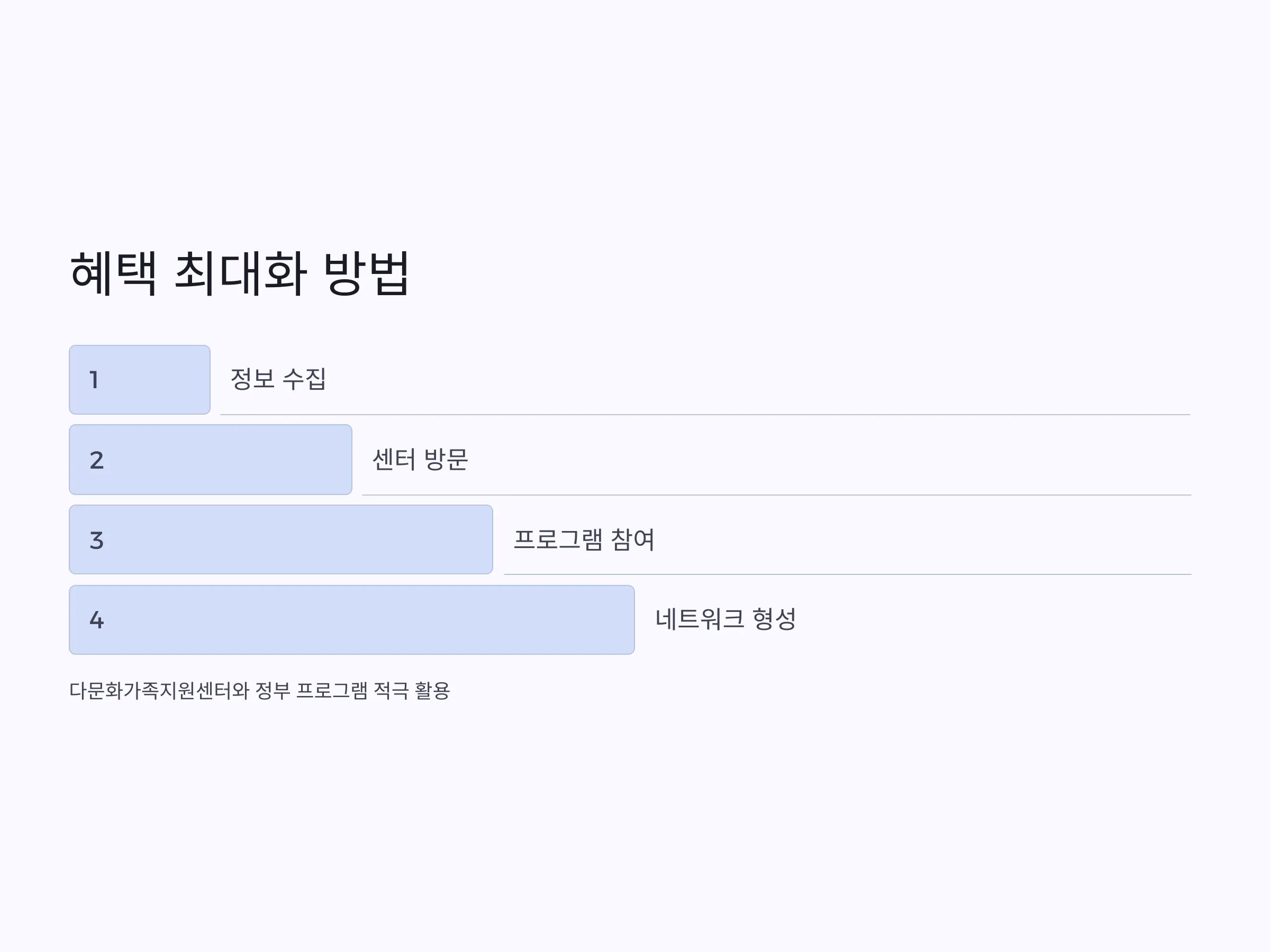The height and width of the screenshot is (952, 1270).
Task: Click the 정보 수집 label
Action: click(278, 379)
